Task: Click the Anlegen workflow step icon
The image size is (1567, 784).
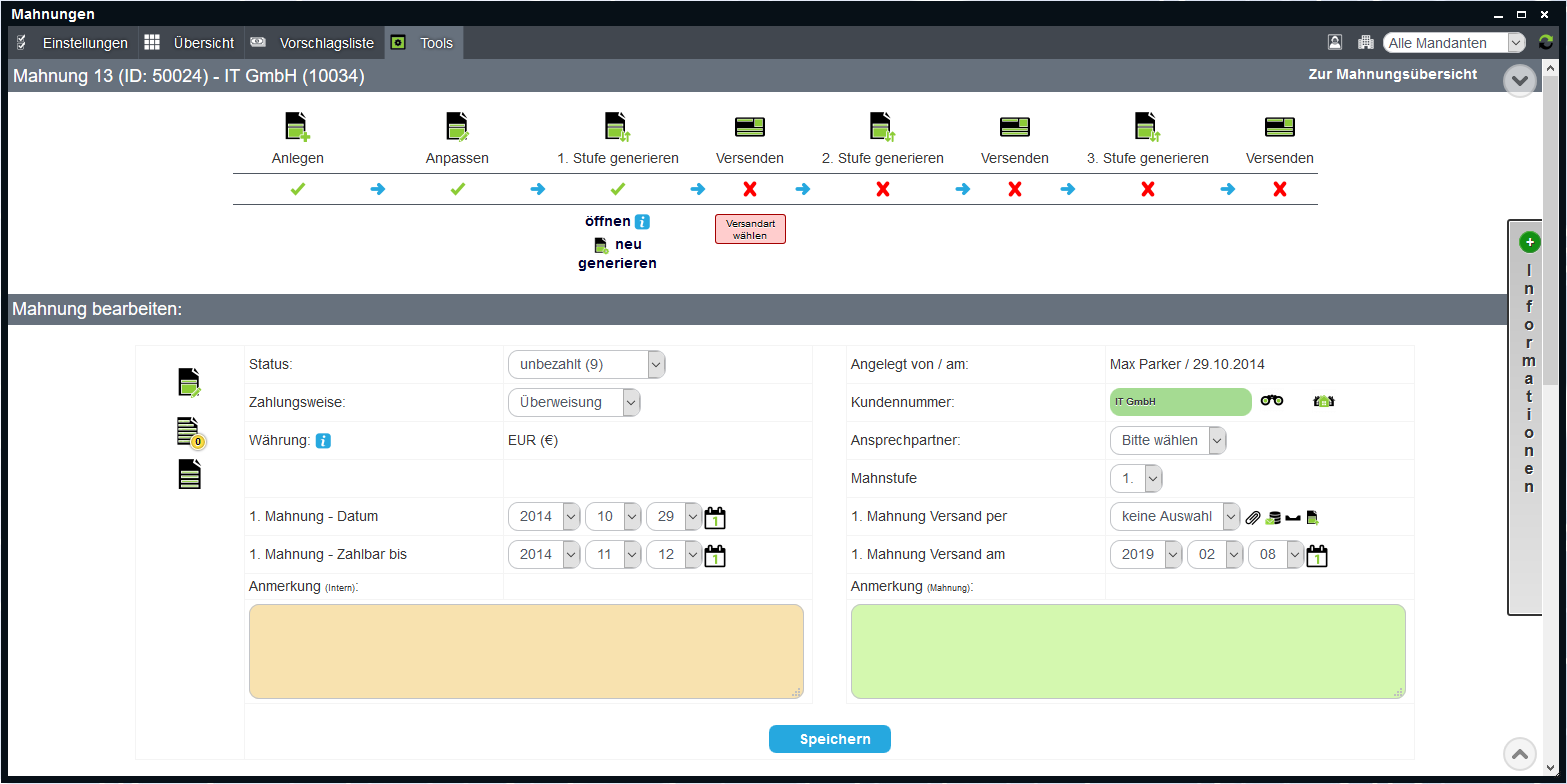Action: (x=297, y=126)
